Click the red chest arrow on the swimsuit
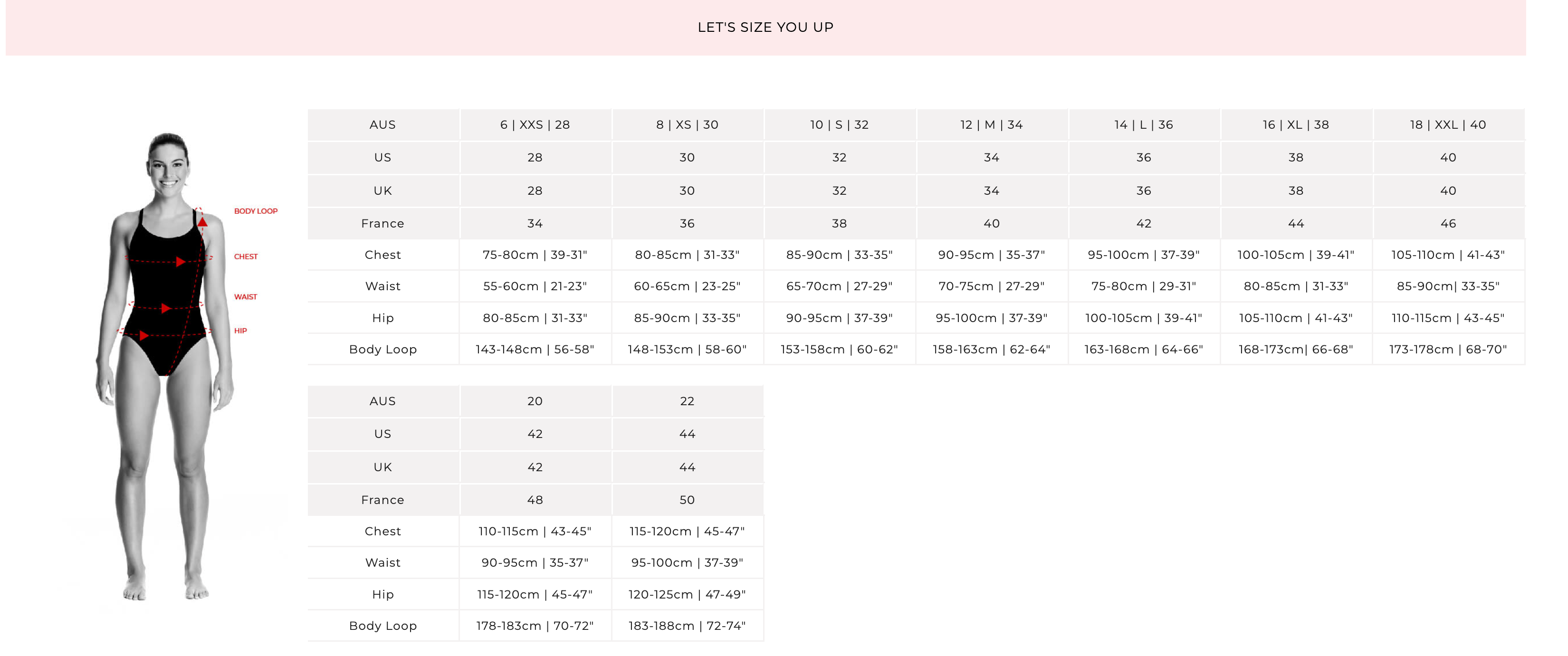1568x656 pixels. point(180,262)
